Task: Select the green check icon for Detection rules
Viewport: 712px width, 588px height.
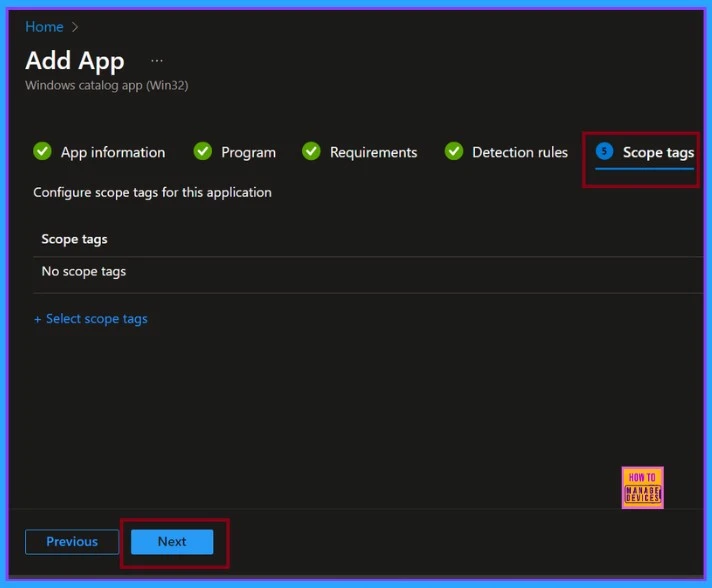Action: (454, 151)
